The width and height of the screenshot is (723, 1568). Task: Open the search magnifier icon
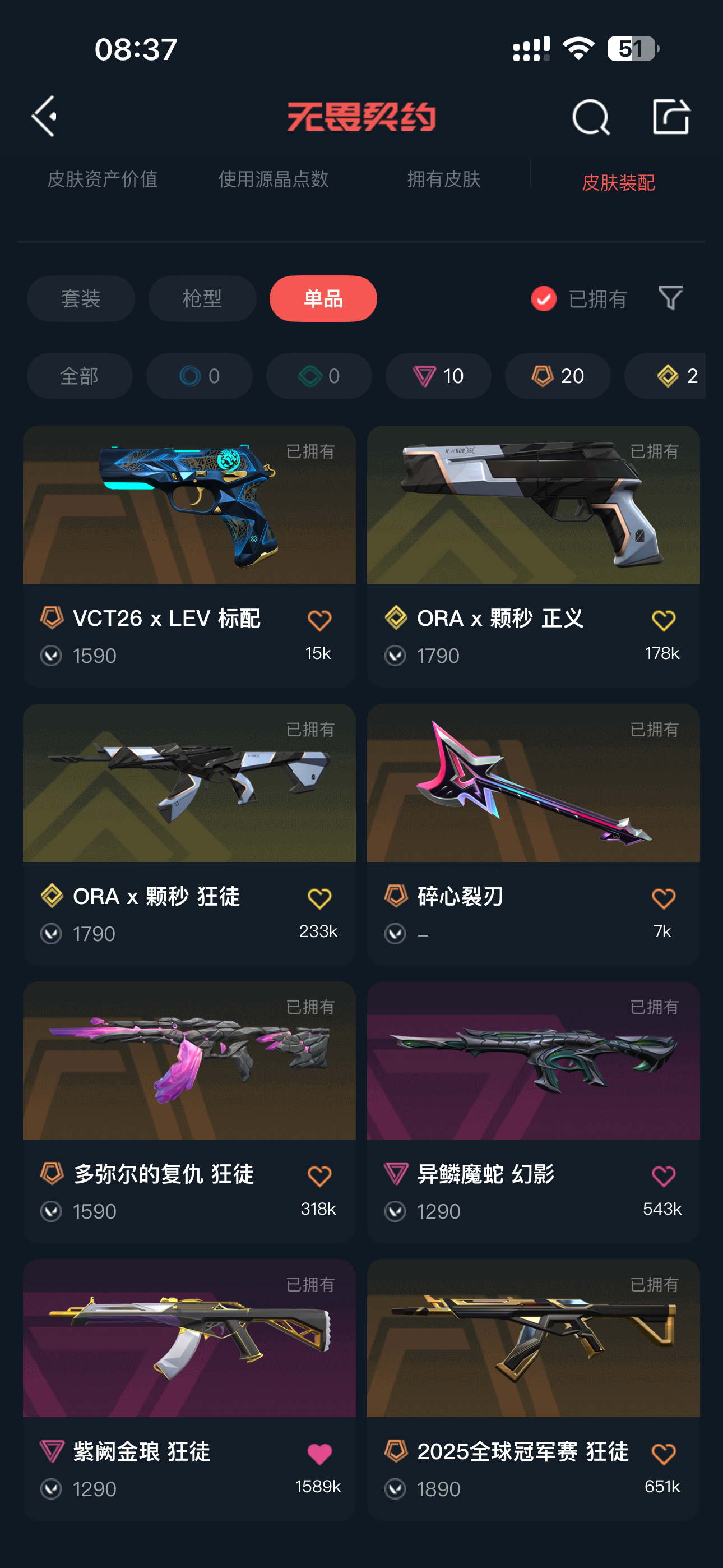tap(590, 116)
